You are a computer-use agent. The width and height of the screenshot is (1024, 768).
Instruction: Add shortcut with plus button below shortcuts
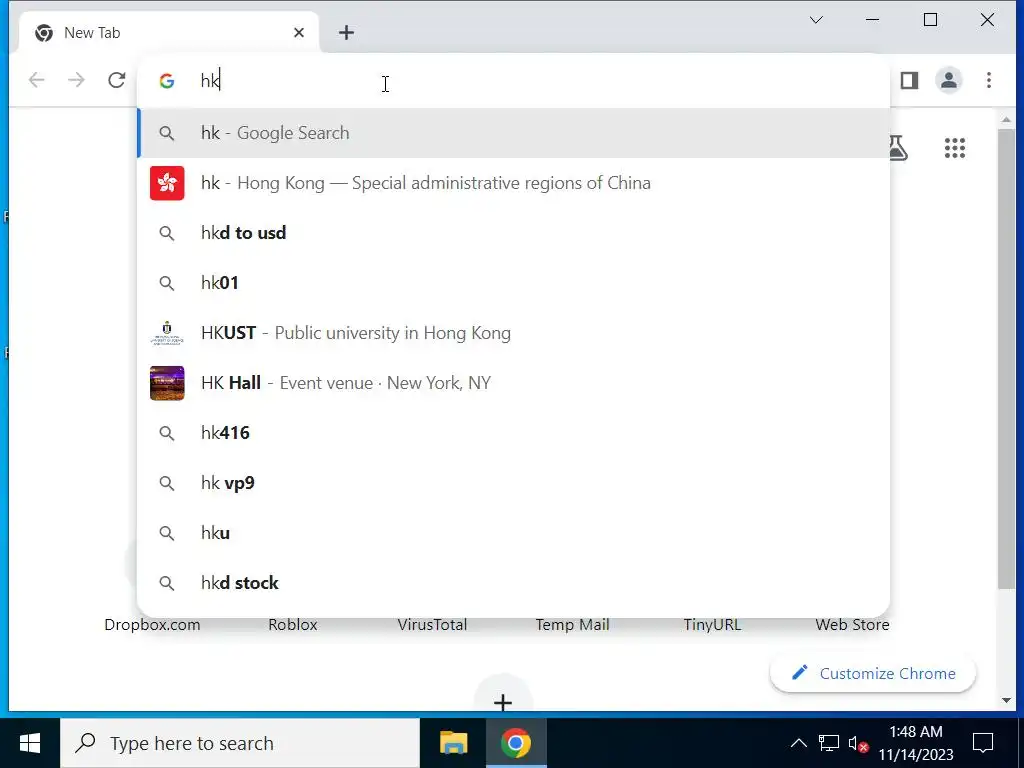point(503,702)
